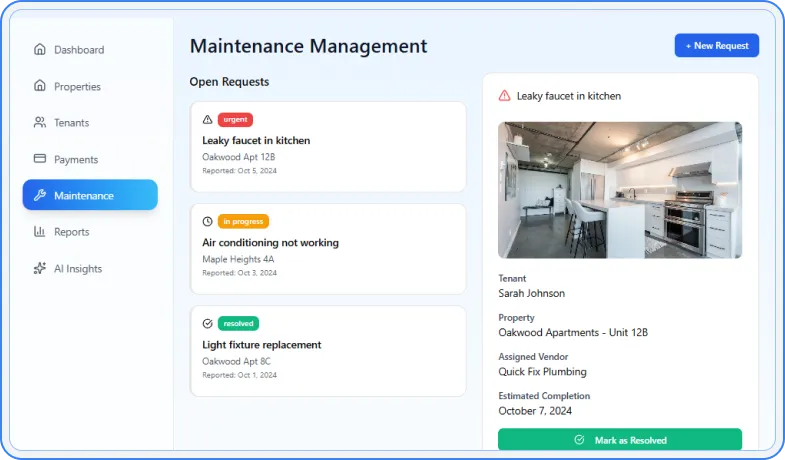
Task: Click the Properties building icon
Action: click(40, 86)
